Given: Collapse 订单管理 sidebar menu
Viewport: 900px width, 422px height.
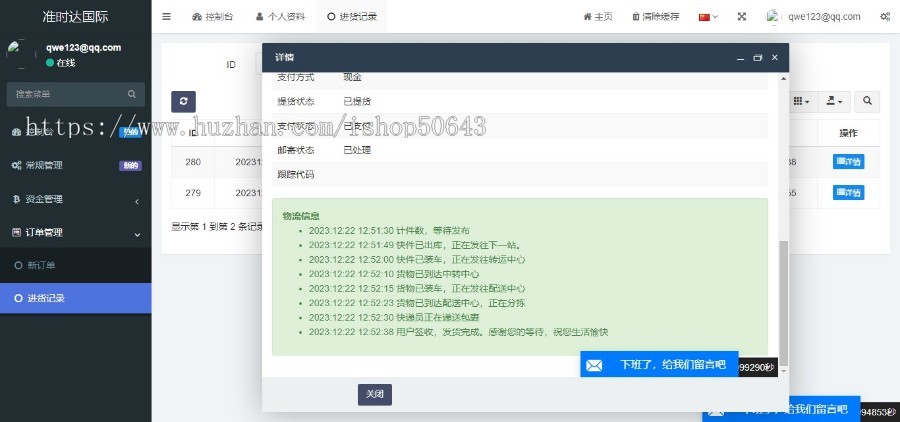Looking at the screenshot, I should (76, 233).
